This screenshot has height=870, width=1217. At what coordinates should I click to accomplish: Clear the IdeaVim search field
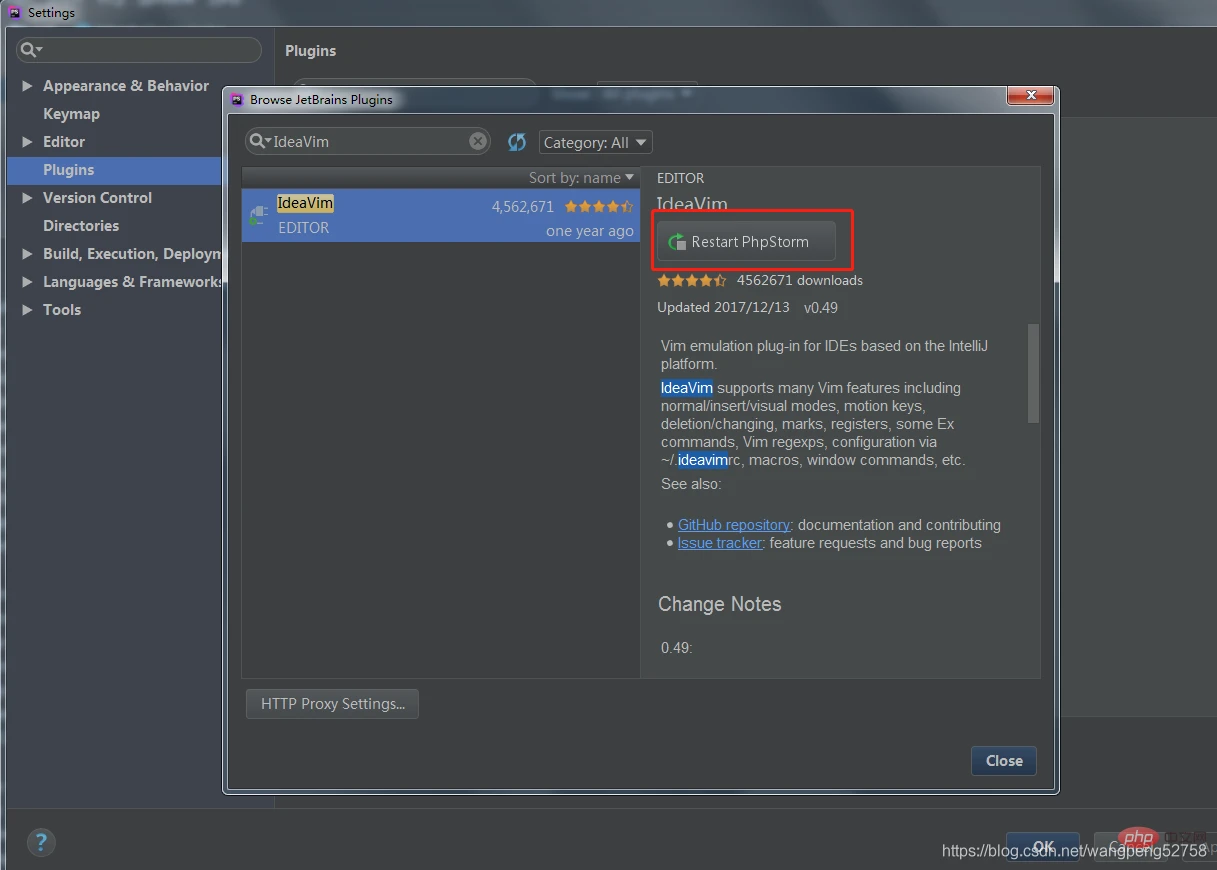click(x=478, y=142)
